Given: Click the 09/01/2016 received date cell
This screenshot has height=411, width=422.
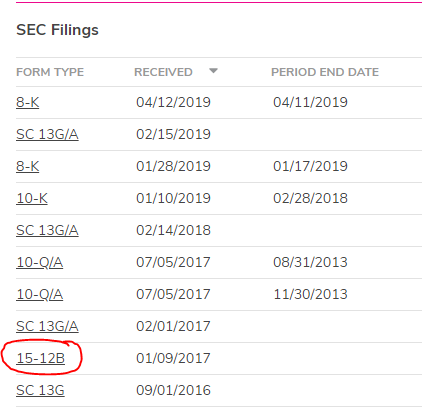Looking at the screenshot, I should 173,390.
